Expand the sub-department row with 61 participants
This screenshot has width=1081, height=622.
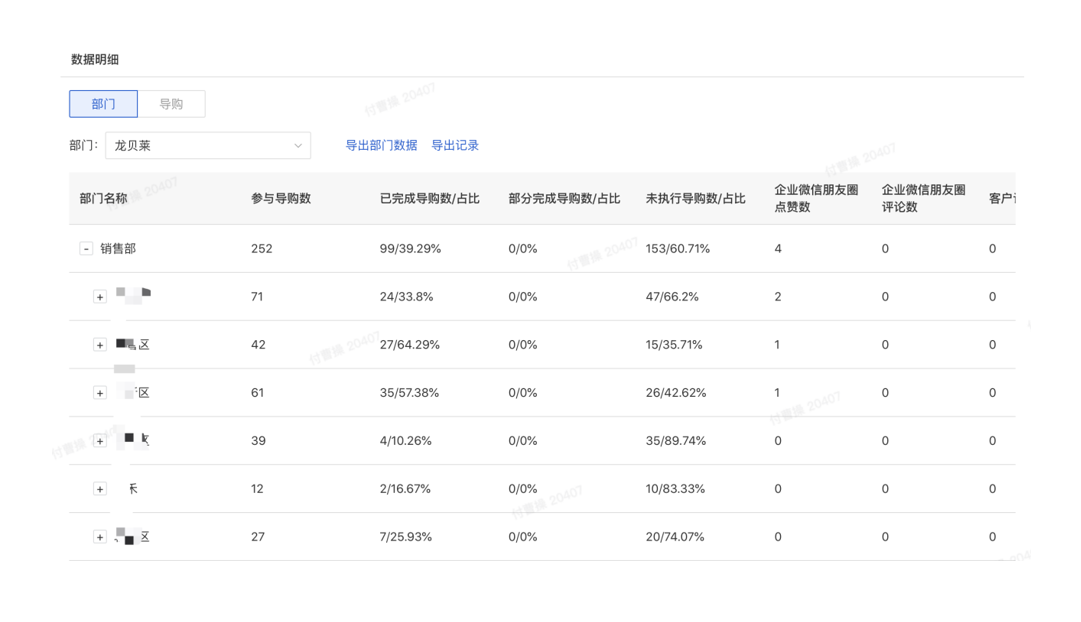click(99, 393)
